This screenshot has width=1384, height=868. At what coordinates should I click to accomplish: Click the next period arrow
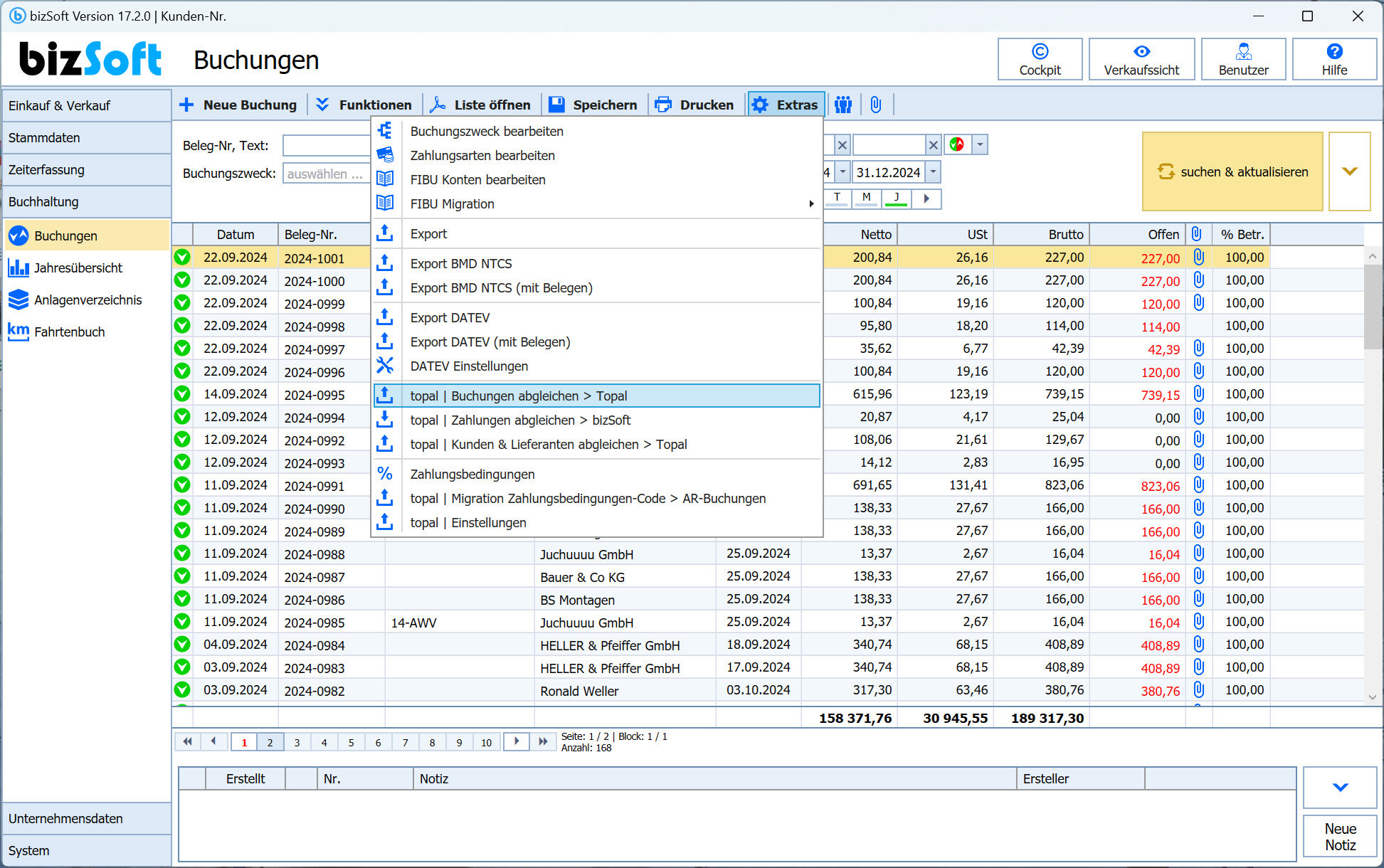[x=926, y=199]
